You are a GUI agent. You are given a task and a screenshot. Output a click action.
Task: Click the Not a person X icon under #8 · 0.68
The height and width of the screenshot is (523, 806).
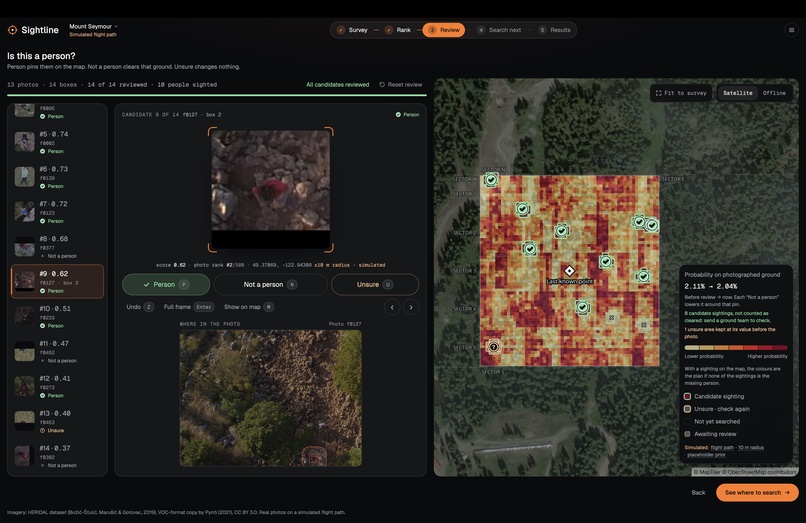point(43,256)
